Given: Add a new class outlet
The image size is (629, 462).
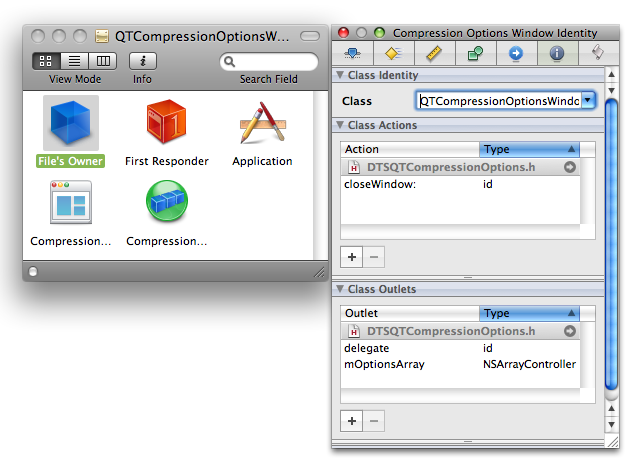Looking at the screenshot, I should tap(352, 421).
